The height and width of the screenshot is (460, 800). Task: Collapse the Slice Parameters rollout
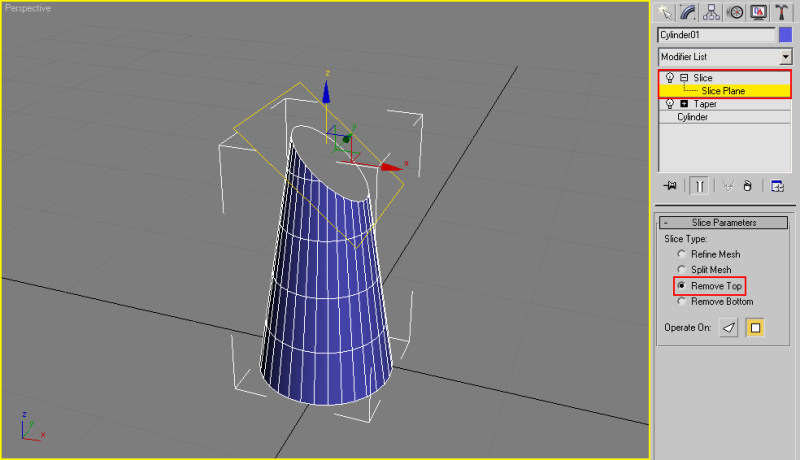click(723, 222)
